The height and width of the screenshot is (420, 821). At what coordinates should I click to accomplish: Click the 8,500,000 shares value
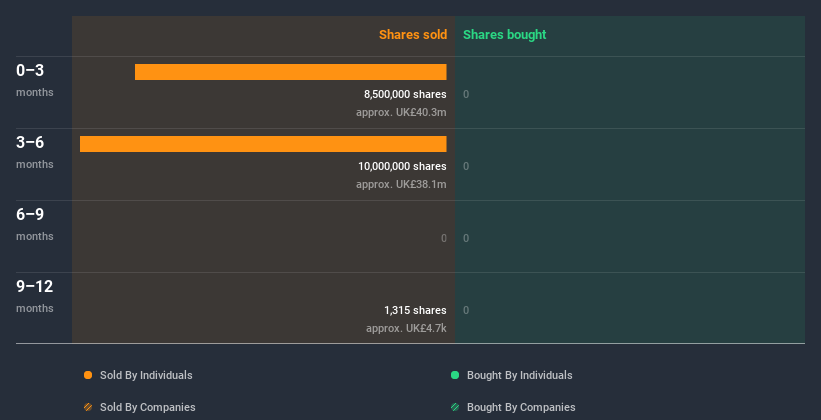(x=405, y=94)
